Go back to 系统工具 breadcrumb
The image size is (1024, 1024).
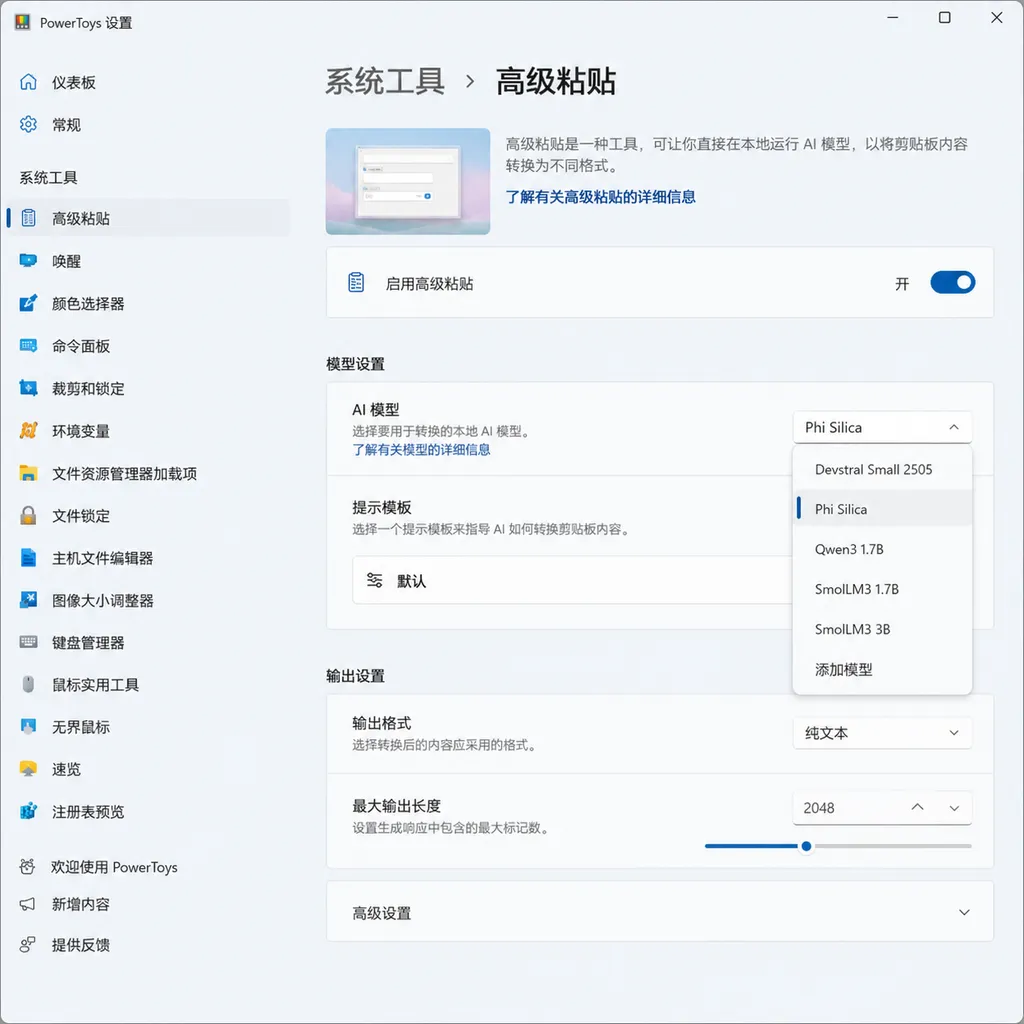(x=385, y=82)
